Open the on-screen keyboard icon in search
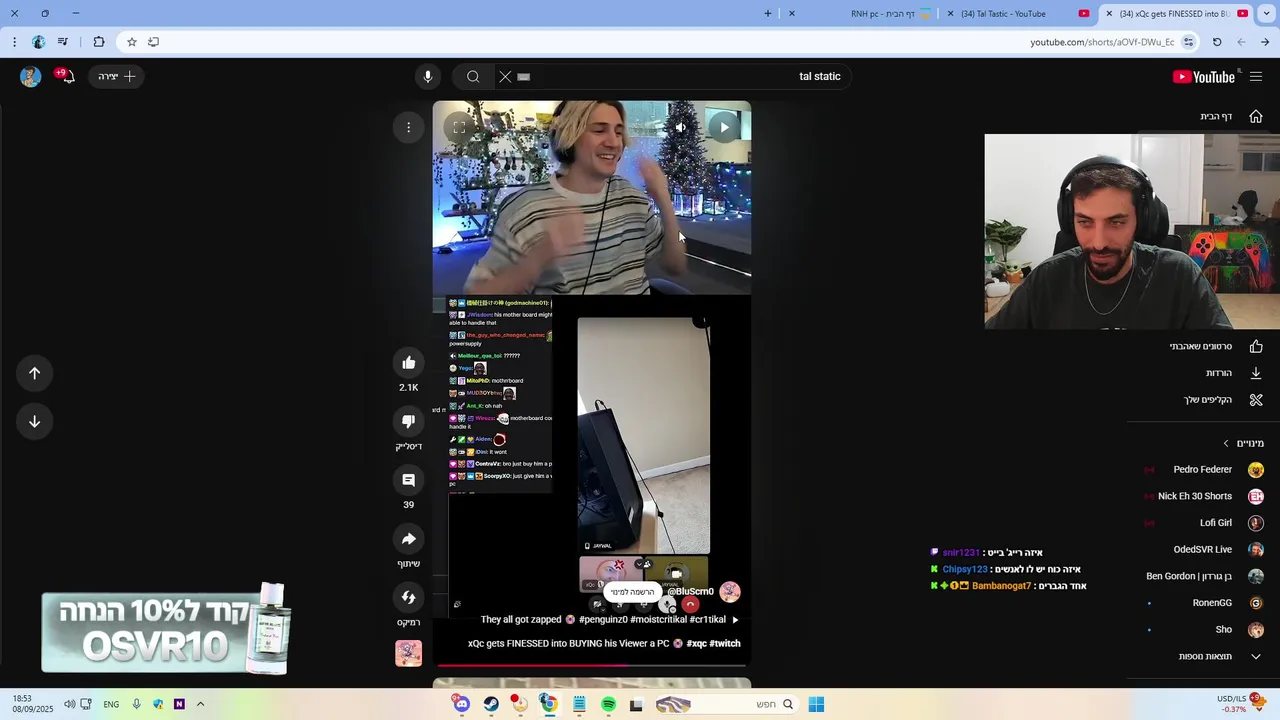Screen dimensions: 1280x720 (x=524, y=76)
